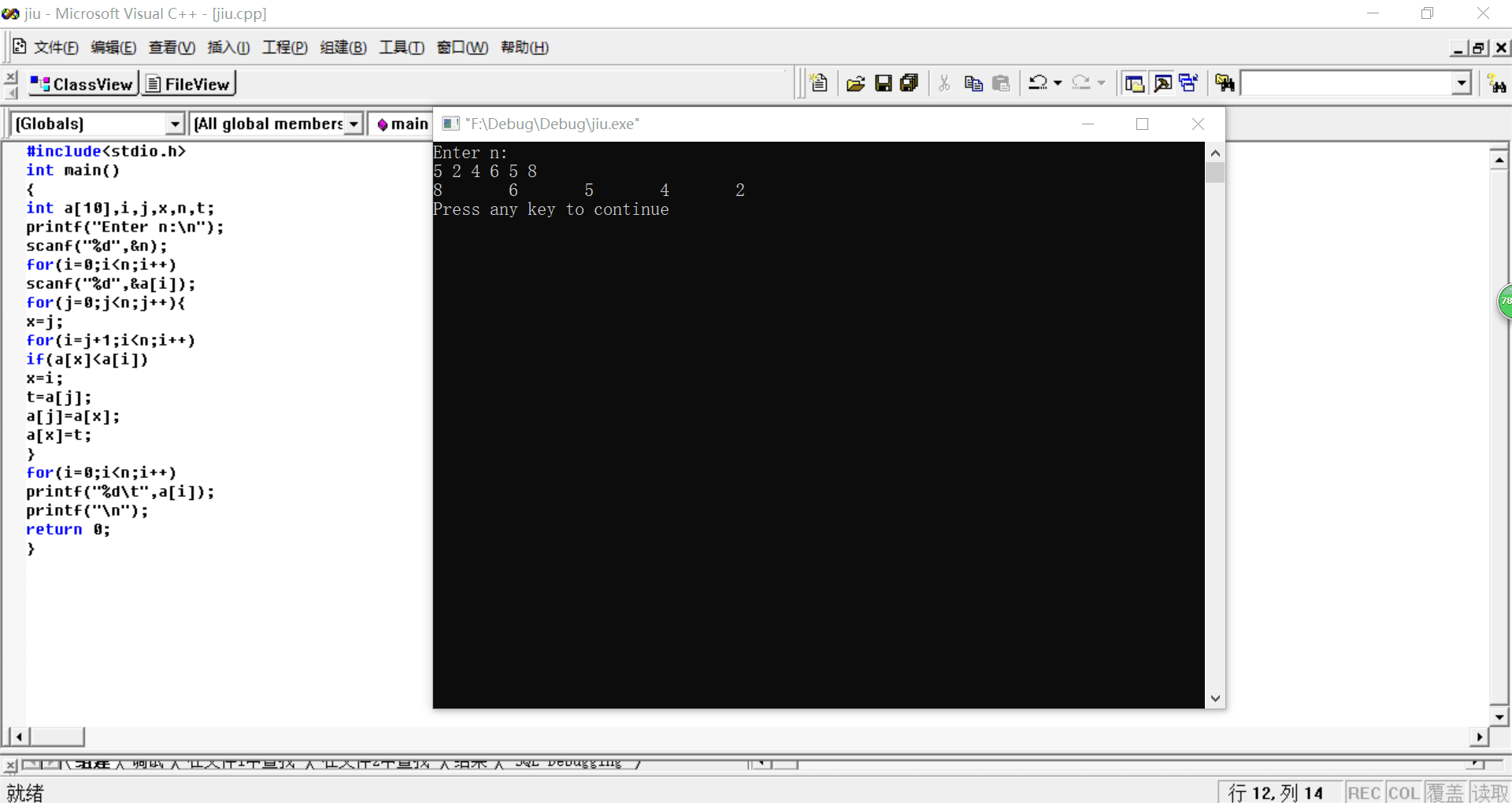This screenshot has height=803, width=1512.
Task: Click the scanf("%d",&n); code line
Action: pos(97,246)
